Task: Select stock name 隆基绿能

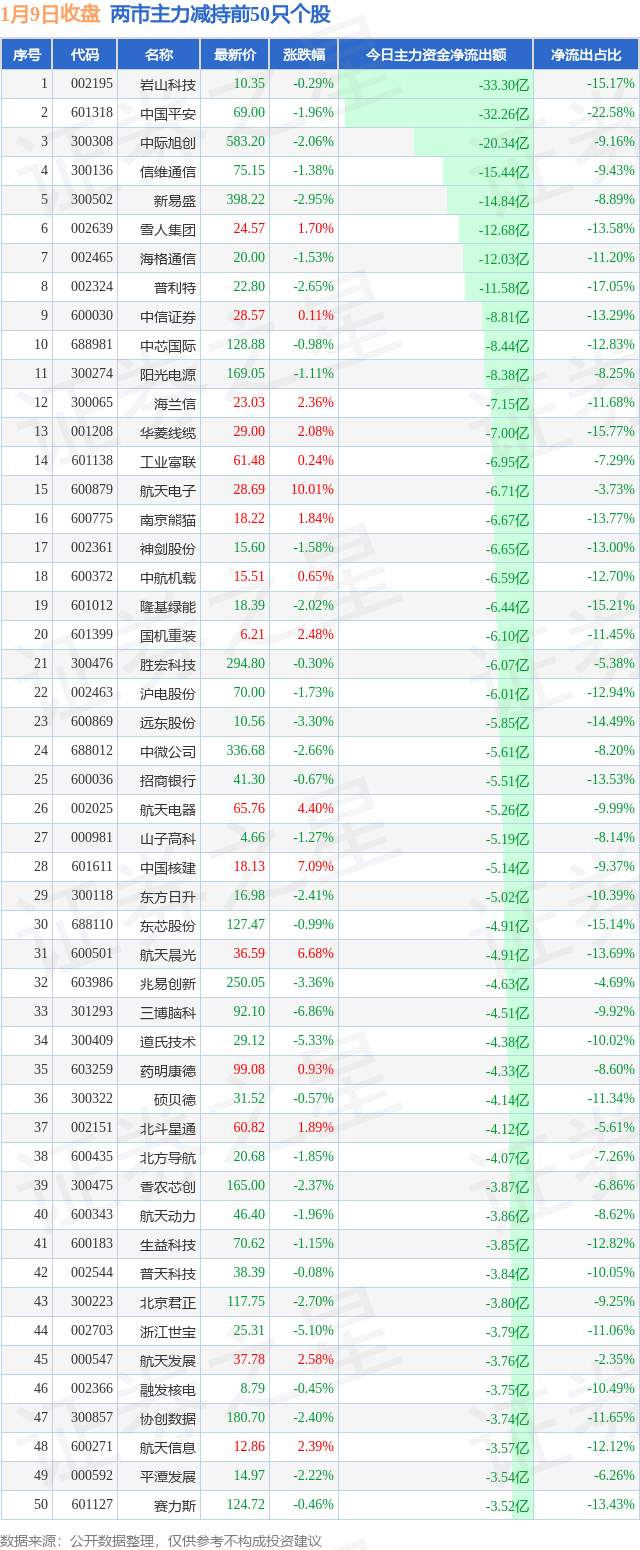Action: [169, 606]
